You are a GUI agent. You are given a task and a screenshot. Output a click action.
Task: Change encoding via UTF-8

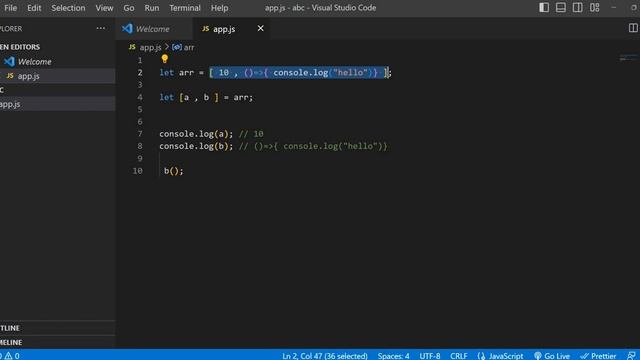pos(430,356)
